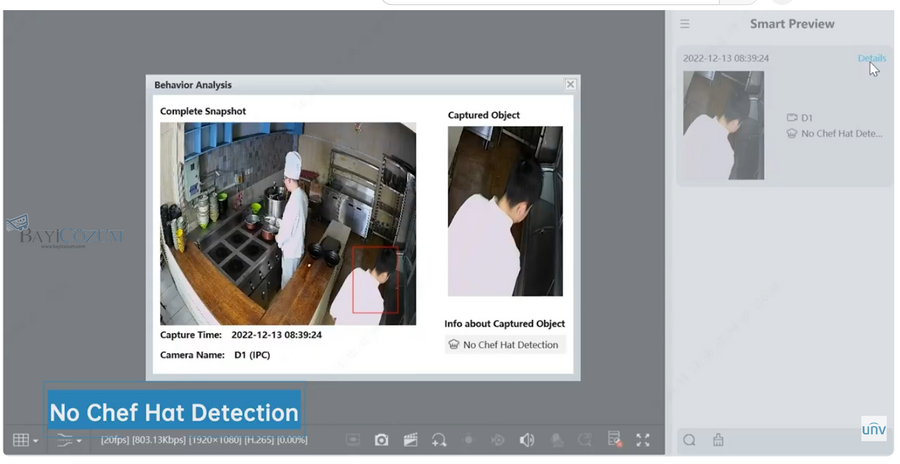900x464 pixels.
Task: Click the Details link in Smart Preview
Action: [871, 58]
